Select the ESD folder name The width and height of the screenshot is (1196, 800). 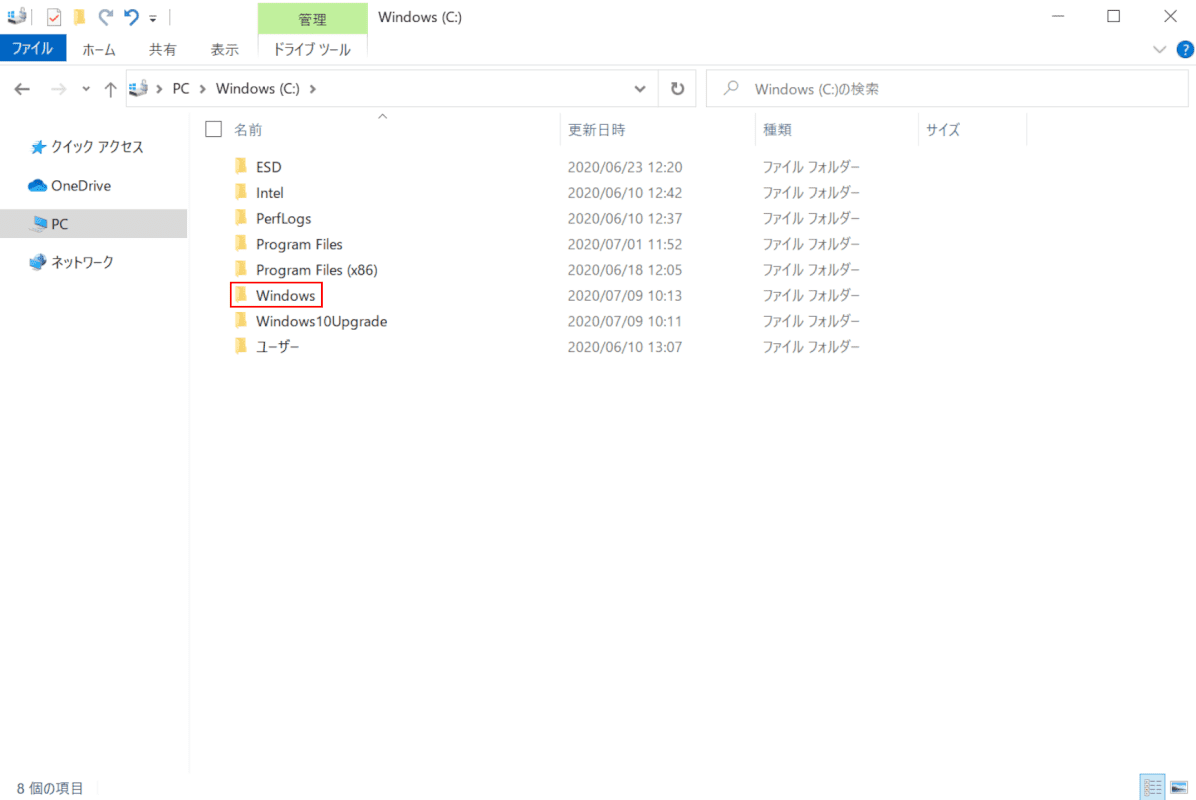[x=268, y=167]
